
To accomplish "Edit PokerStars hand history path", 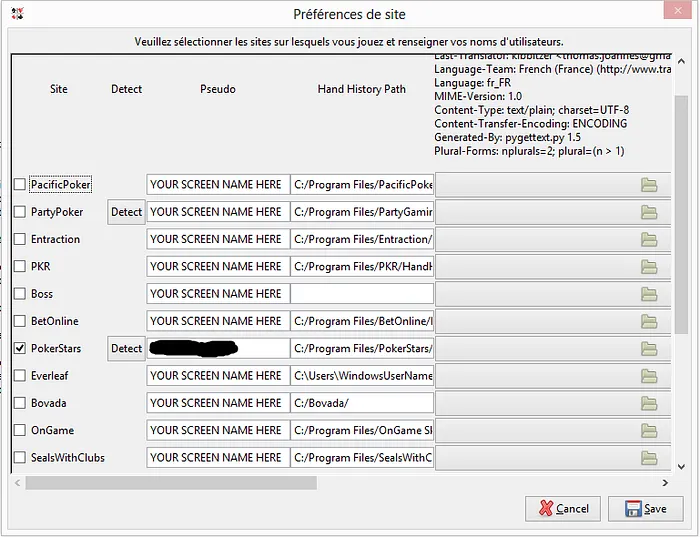I will pos(362,349).
